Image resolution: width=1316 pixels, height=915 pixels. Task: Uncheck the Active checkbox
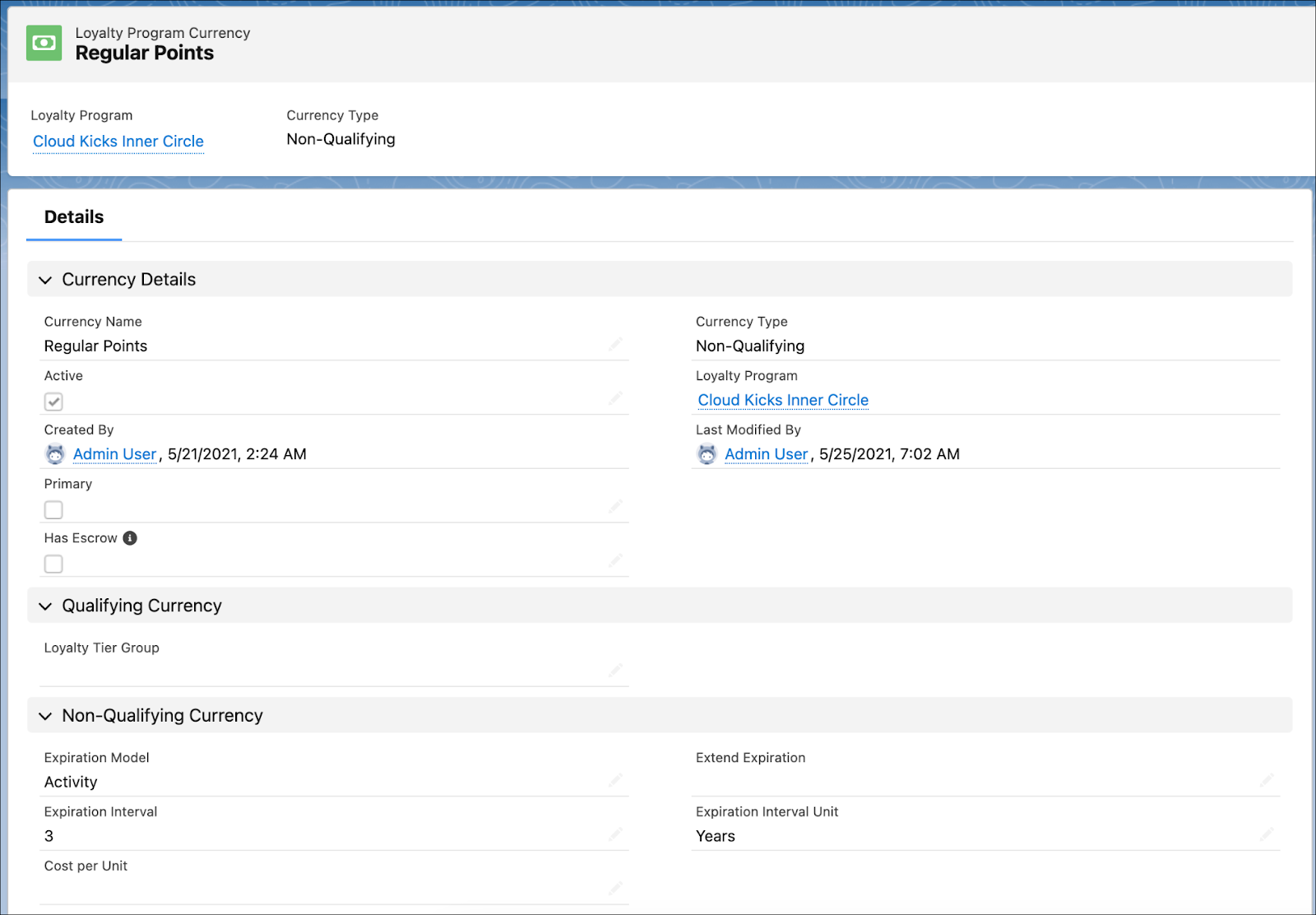point(53,402)
